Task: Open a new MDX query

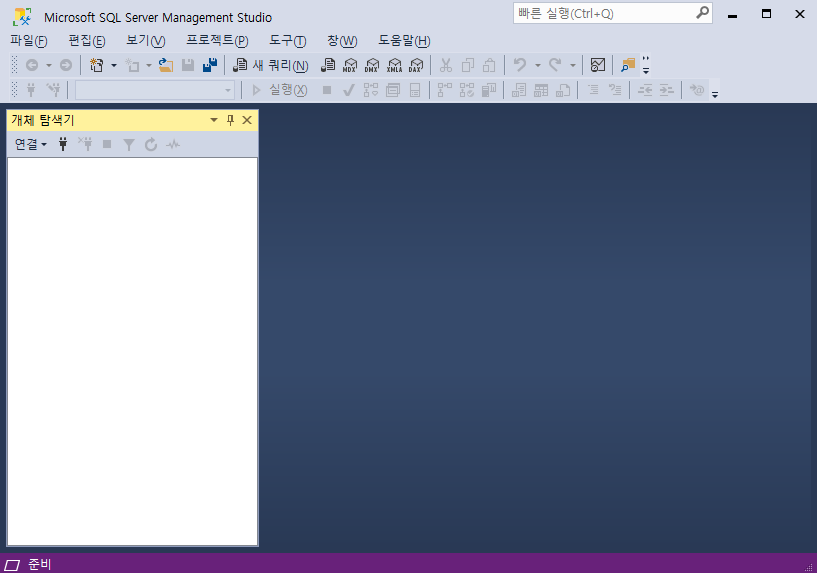Action: 350,65
